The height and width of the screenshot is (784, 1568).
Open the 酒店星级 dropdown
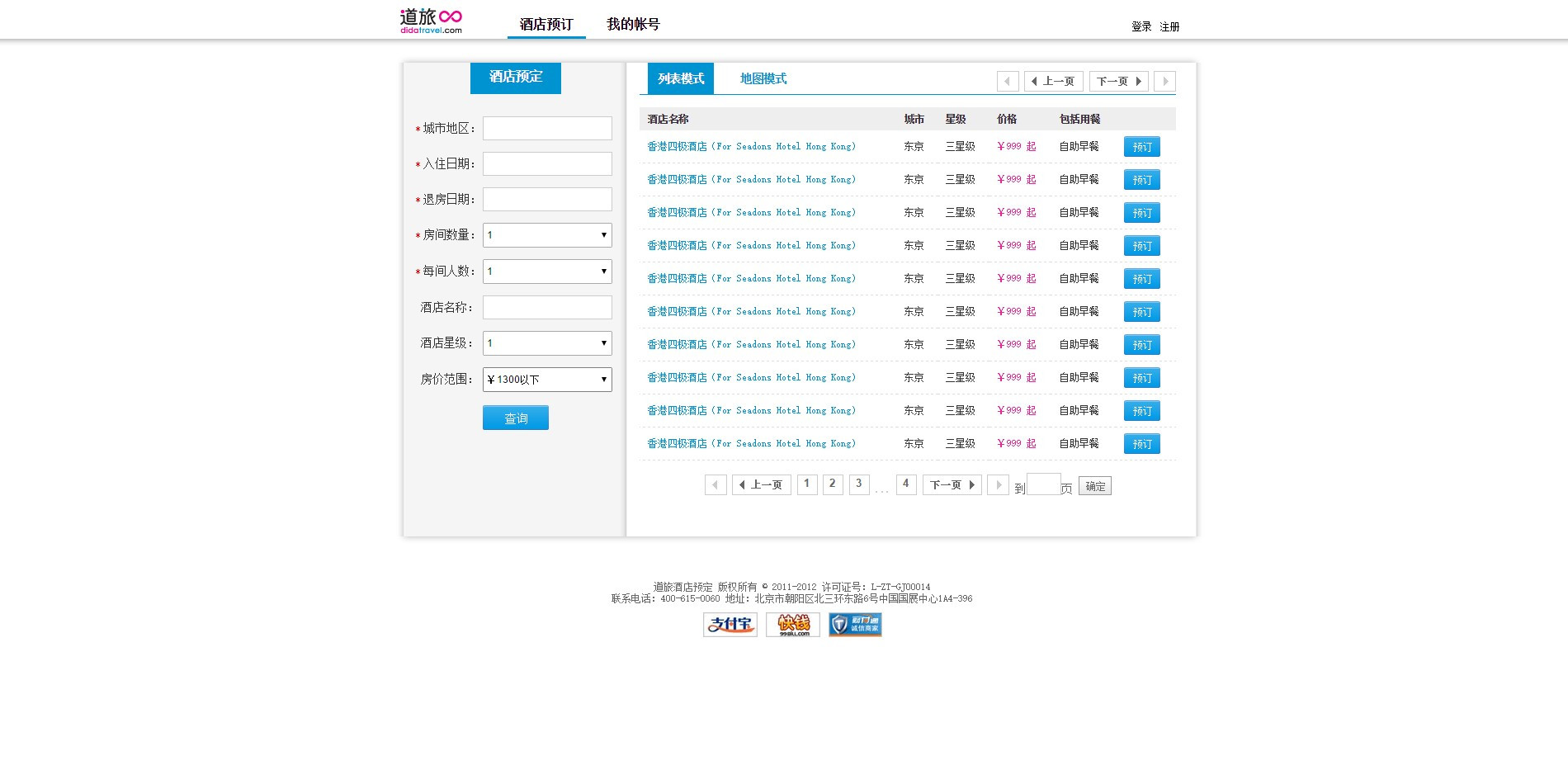tap(547, 343)
